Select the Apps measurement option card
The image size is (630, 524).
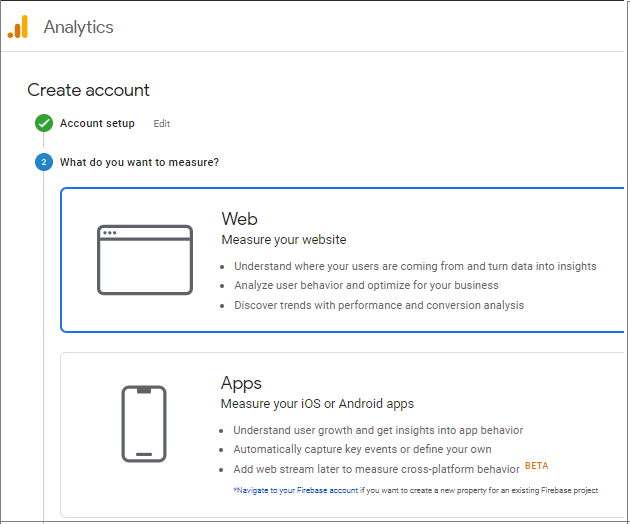pos(342,435)
